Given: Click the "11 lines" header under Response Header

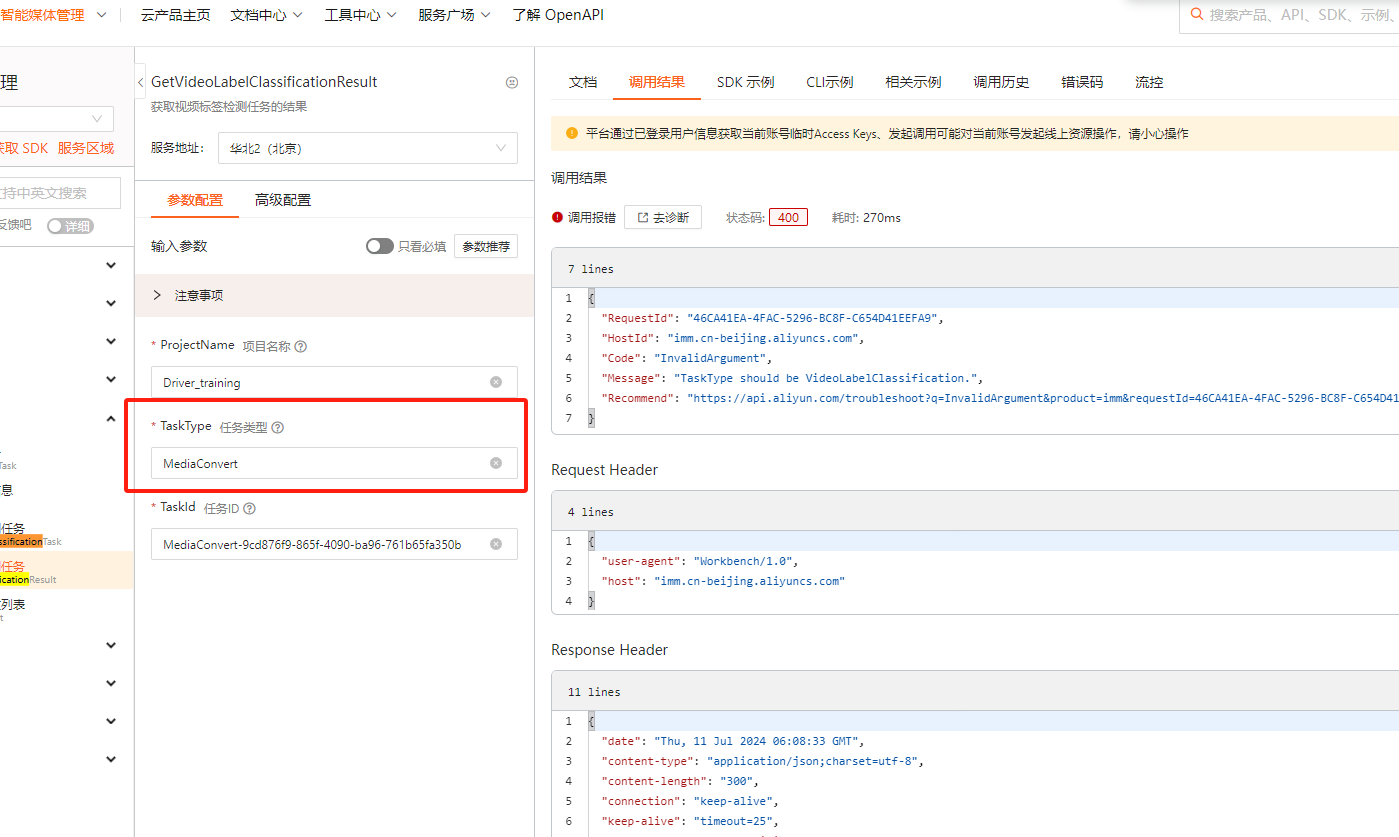Looking at the screenshot, I should [x=593, y=692].
